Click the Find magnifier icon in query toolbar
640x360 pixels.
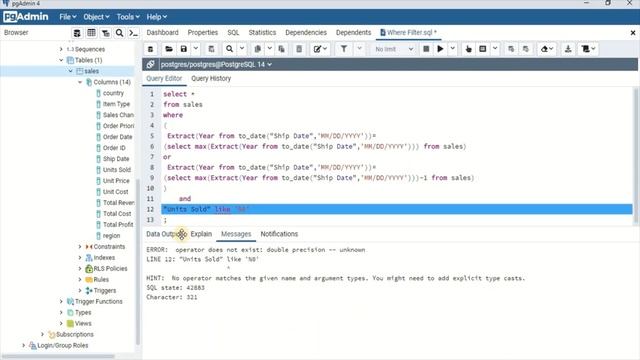(229, 49)
